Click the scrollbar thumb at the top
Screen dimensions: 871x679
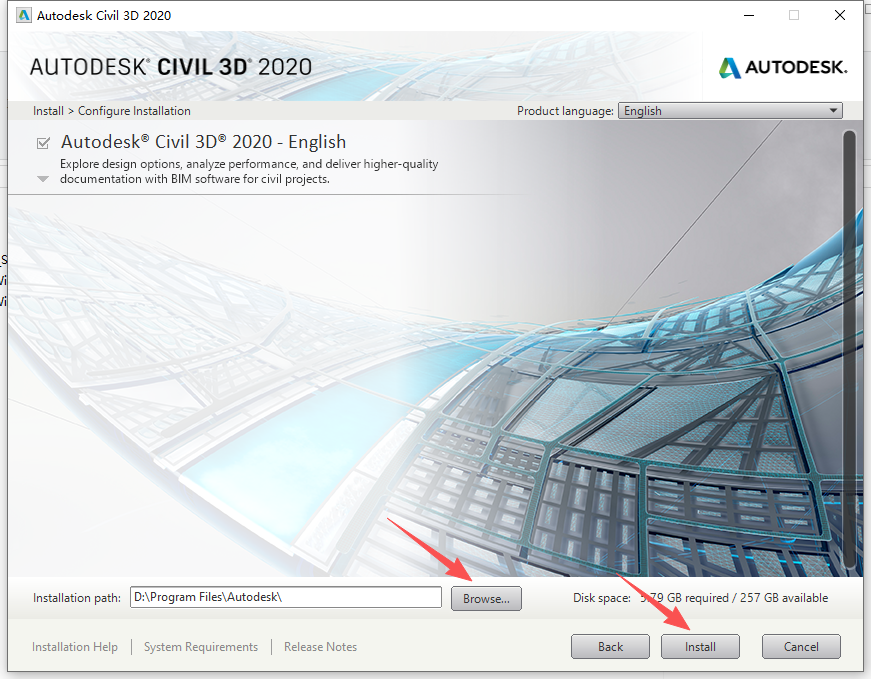click(855, 160)
